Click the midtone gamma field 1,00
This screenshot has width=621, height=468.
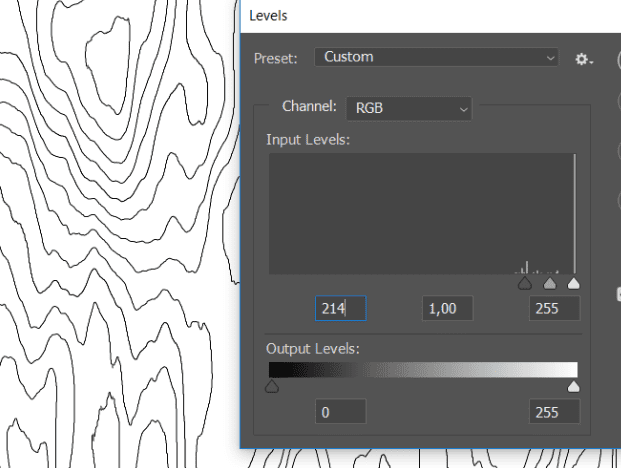point(448,308)
